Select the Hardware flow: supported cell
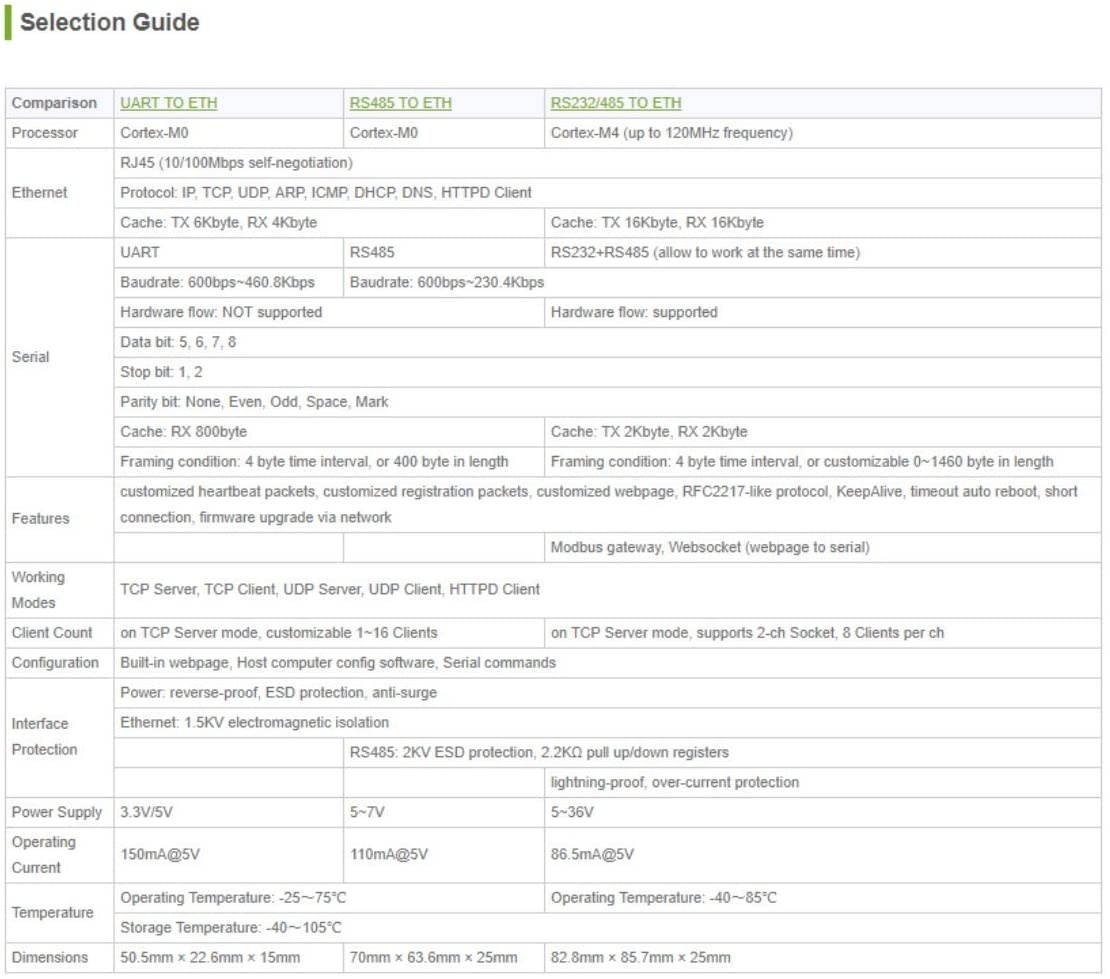1110x979 pixels. pos(634,313)
